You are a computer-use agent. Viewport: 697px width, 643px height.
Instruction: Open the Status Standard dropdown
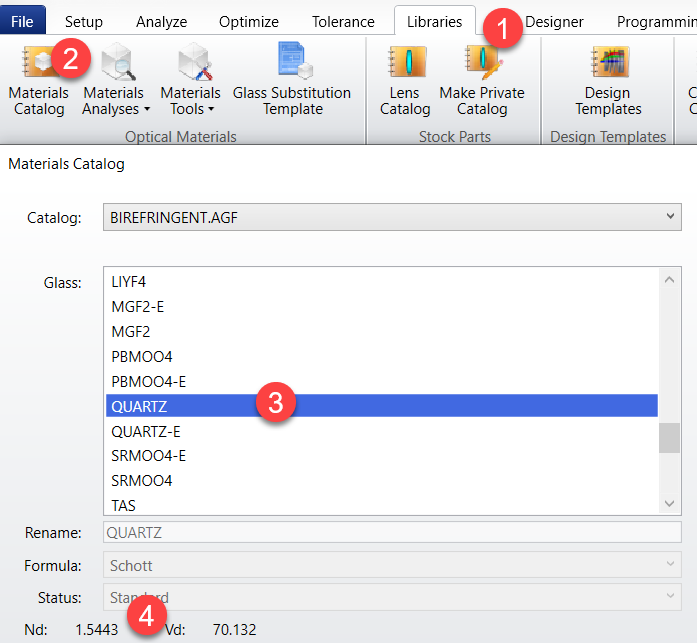click(392, 597)
